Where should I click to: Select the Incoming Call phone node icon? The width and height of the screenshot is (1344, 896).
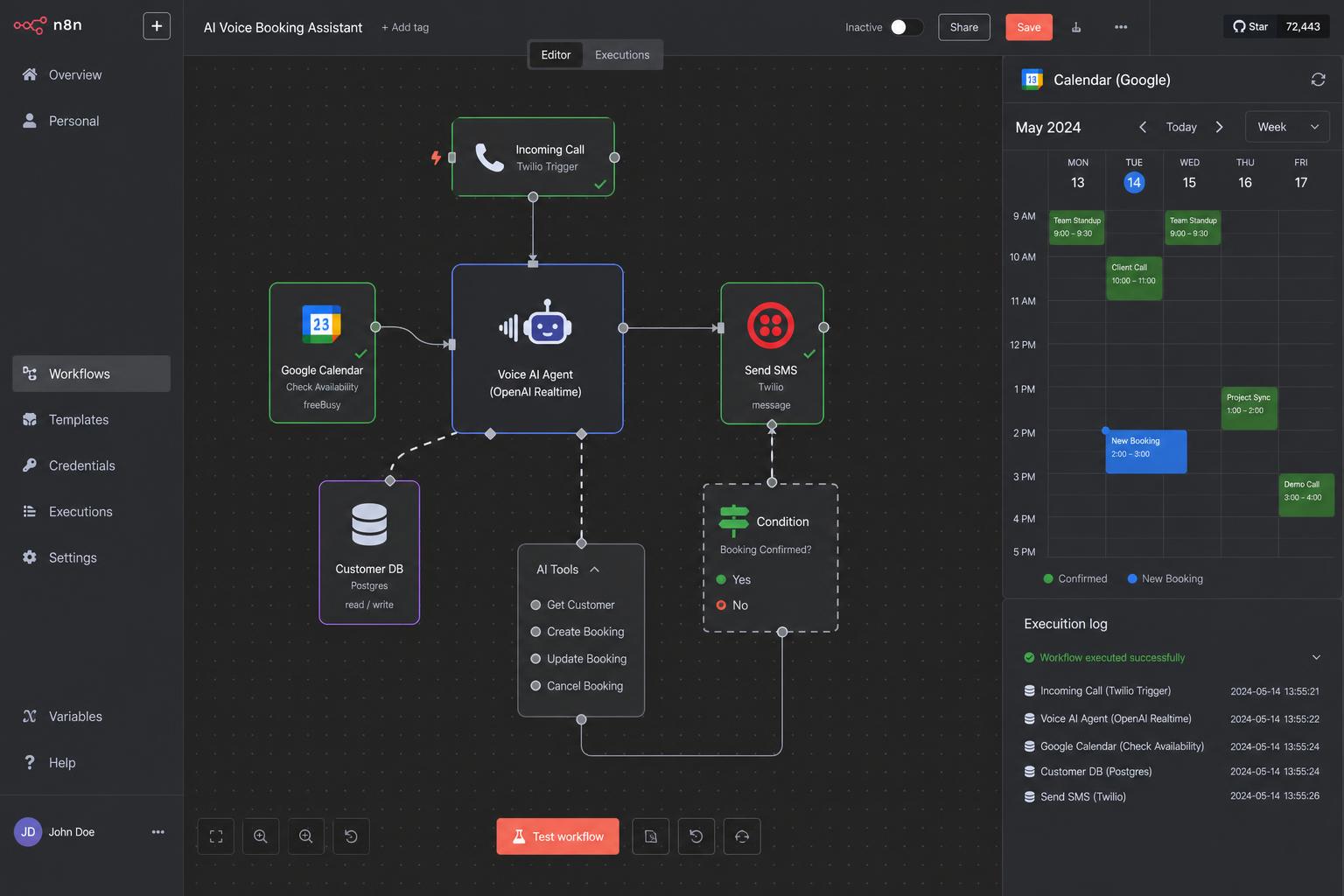click(x=489, y=157)
